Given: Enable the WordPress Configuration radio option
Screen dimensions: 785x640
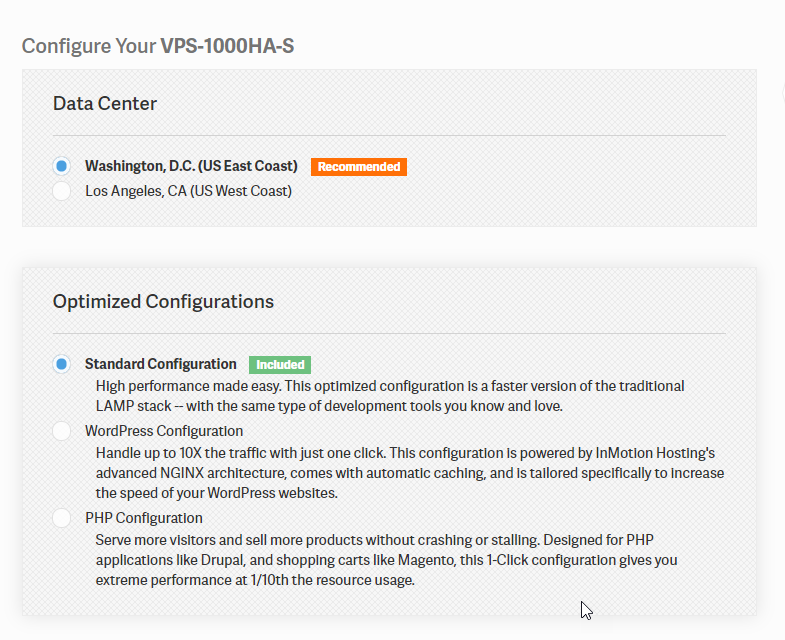Looking at the screenshot, I should (x=62, y=431).
